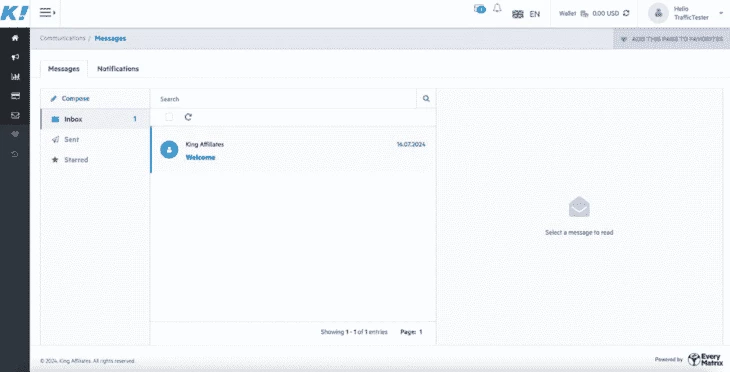Click the user profile avatar
Image resolution: width=730 pixels, height=372 pixels.
point(658,13)
